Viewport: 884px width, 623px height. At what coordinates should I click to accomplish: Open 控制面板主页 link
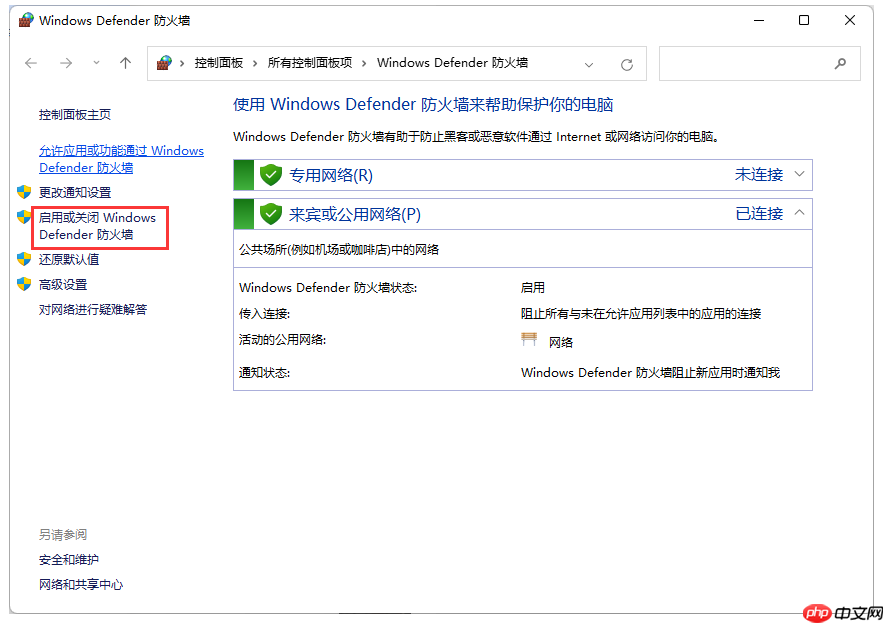(x=75, y=115)
